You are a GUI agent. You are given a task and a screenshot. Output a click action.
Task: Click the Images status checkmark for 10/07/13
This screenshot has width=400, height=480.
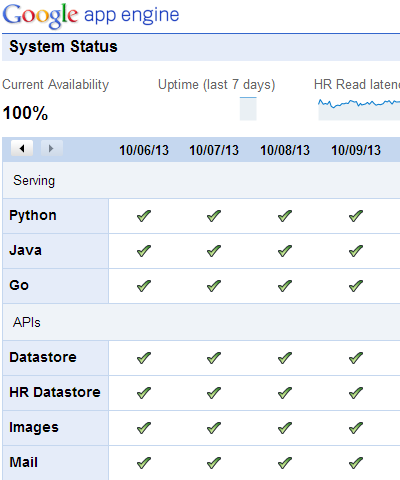tap(214, 428)
